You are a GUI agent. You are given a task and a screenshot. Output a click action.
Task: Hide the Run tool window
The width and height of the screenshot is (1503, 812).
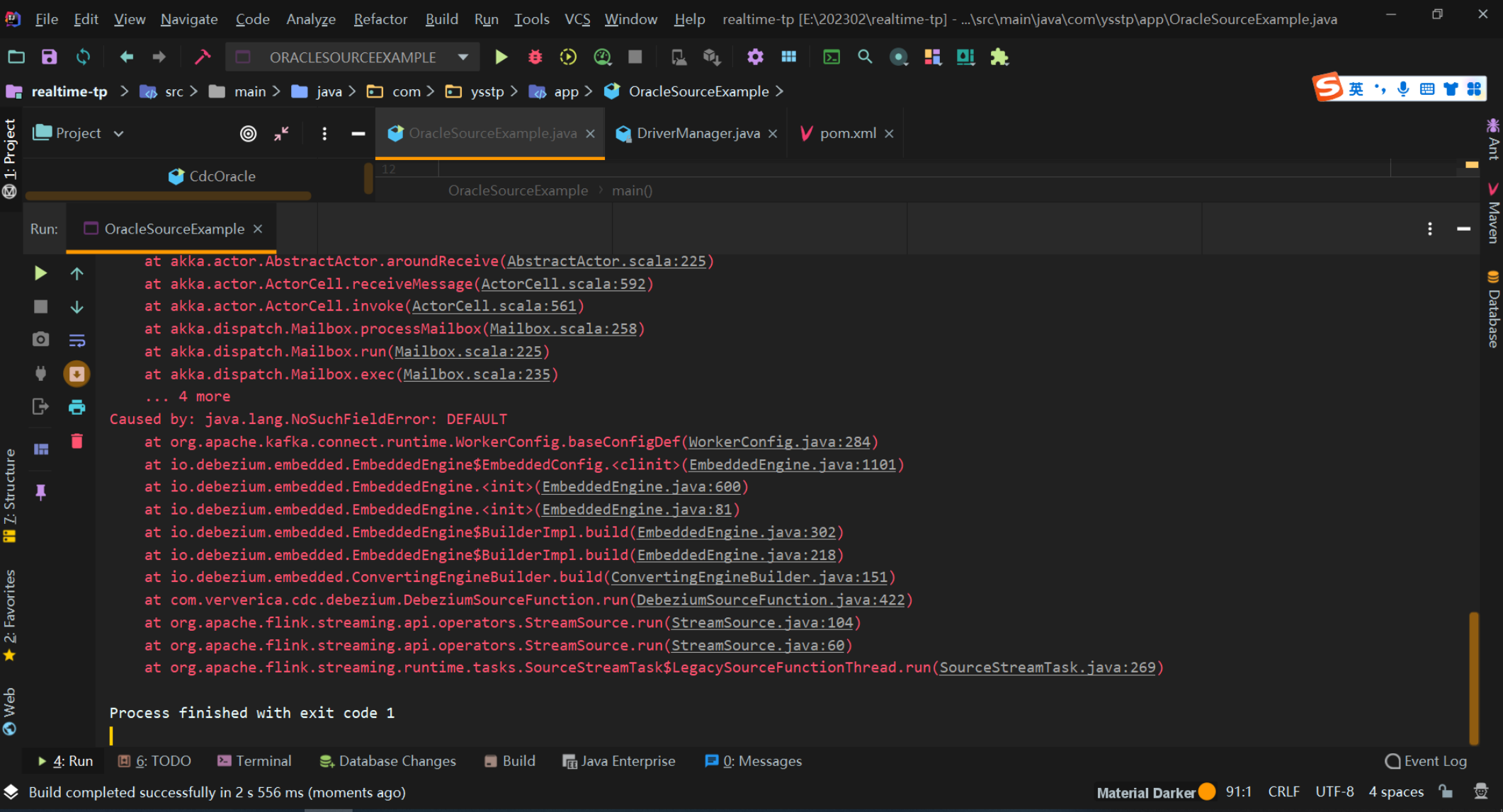[1463, 229]
